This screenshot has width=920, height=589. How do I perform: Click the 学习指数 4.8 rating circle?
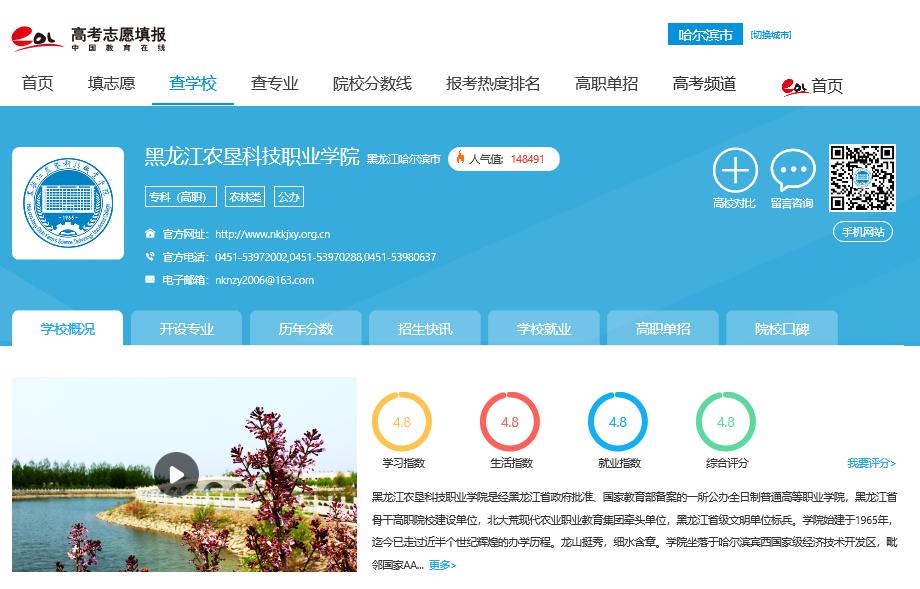pos(402,422)
